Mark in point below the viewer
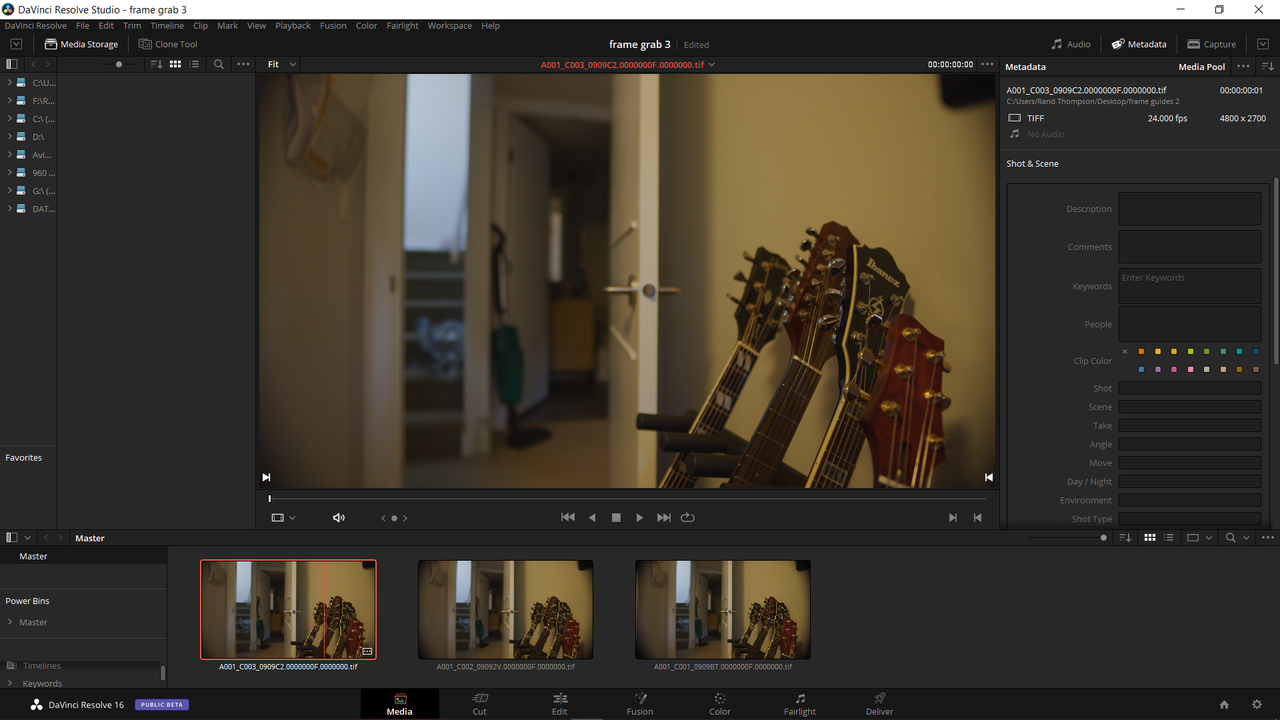Screen dimensions: 1280x720 (952, 518)
